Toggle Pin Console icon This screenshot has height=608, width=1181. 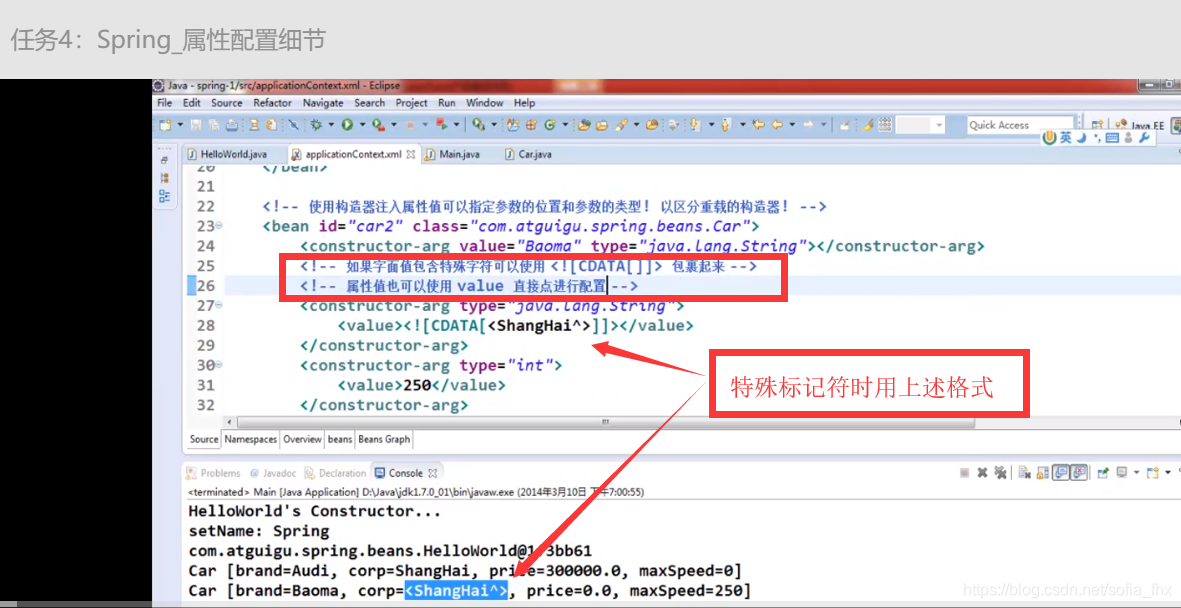1103,472
